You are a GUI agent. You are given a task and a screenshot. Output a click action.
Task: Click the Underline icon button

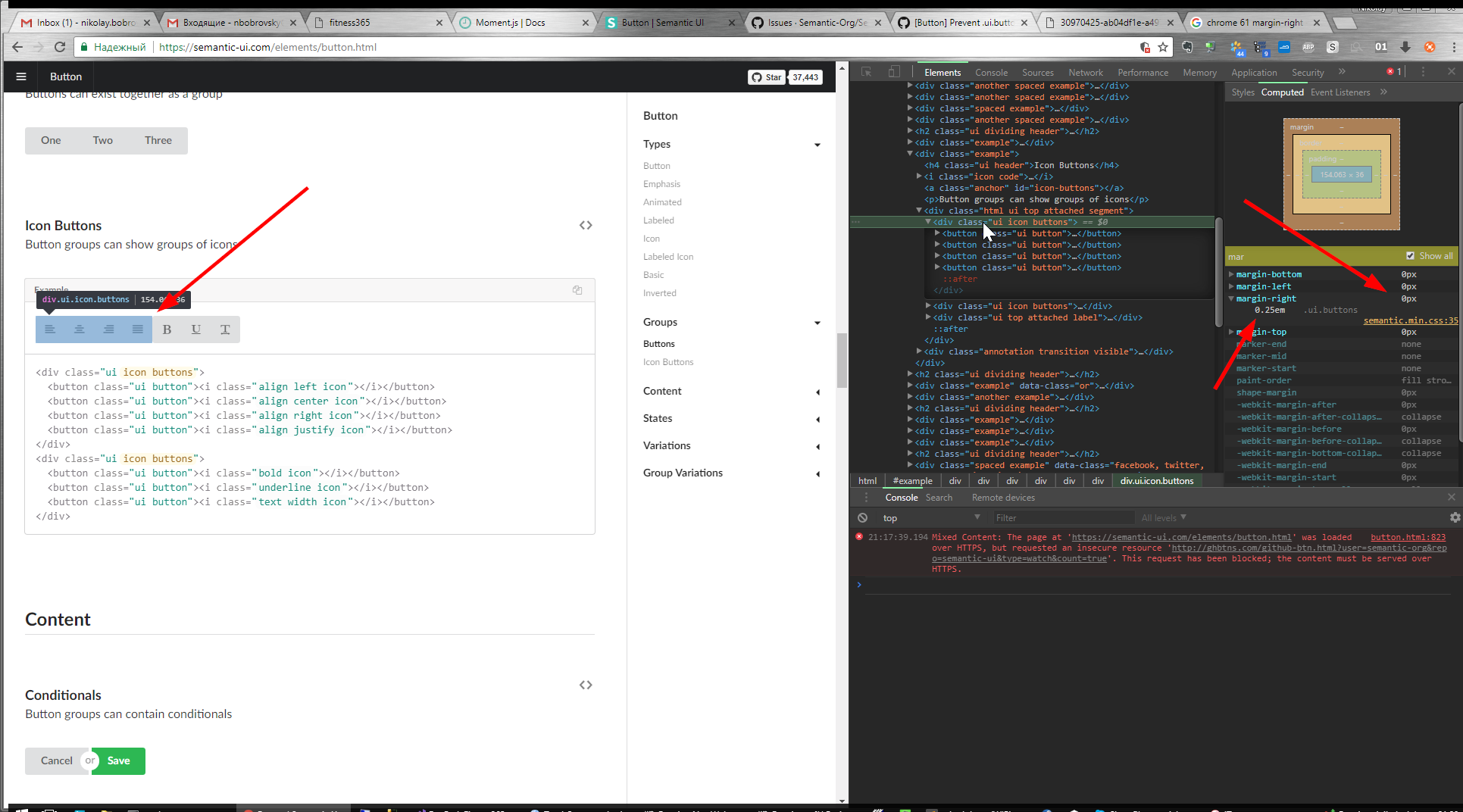click(195, 329)
